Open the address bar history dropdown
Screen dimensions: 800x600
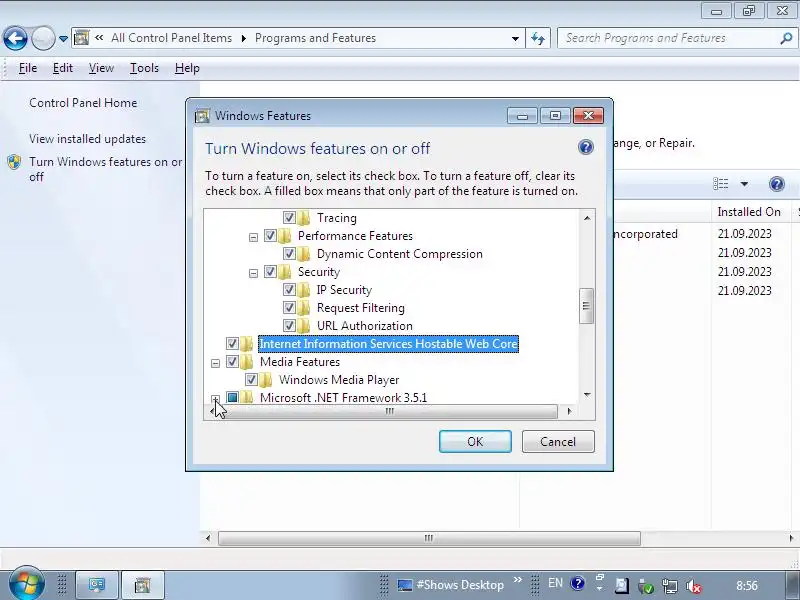click(515, 38)
